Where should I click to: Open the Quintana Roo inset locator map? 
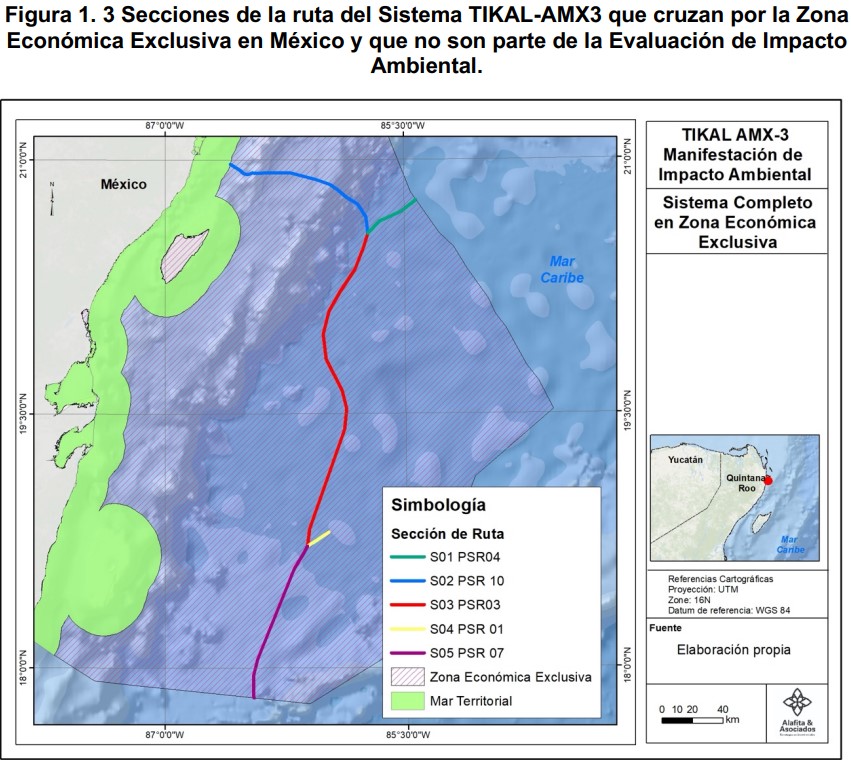pos(735,497)
